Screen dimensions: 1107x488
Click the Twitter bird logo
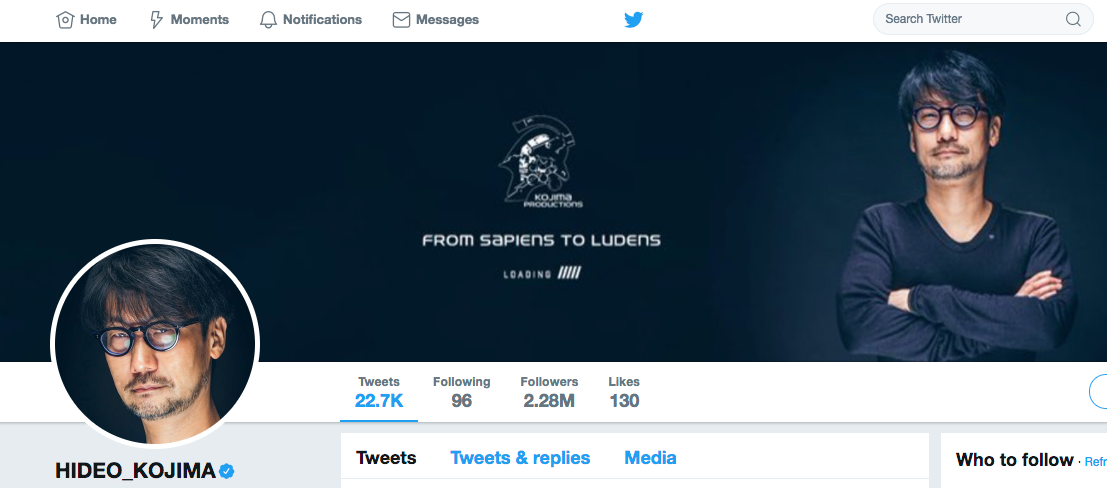click(633, 20)
